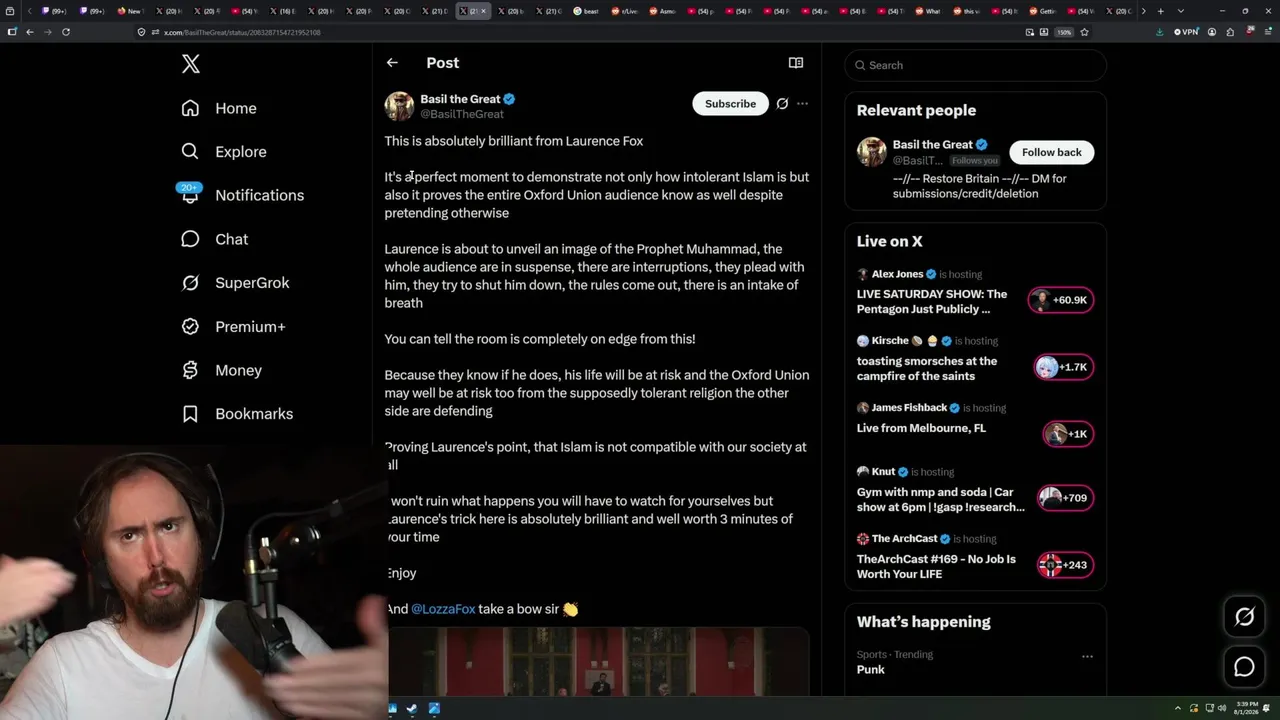Switch to the 'beast' browser tab
This screenshot has width=1280, height=720.
tap(587, 11)
